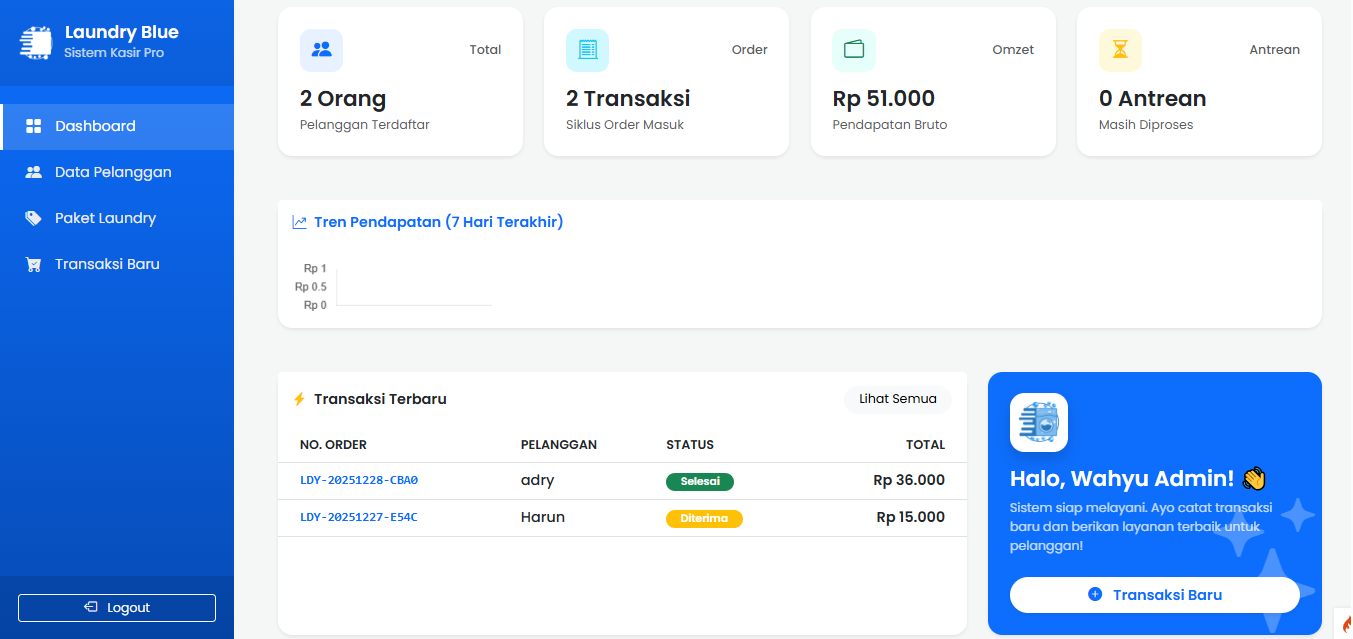Click the Rp 15.000 total
The image size is (1353, 639).
coord(911,517)
